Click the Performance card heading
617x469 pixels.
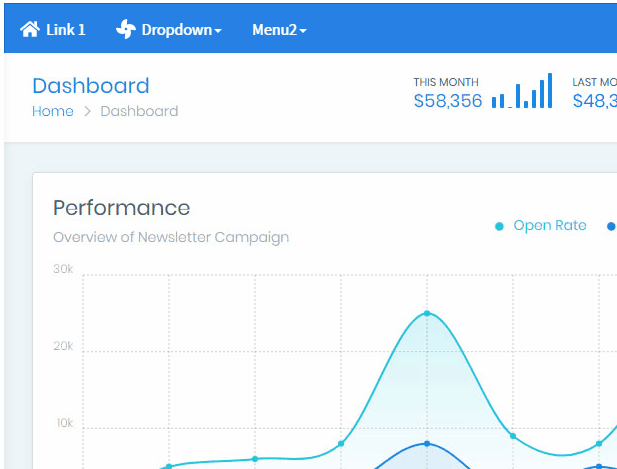pyautogui.click(x=122, y=208)
